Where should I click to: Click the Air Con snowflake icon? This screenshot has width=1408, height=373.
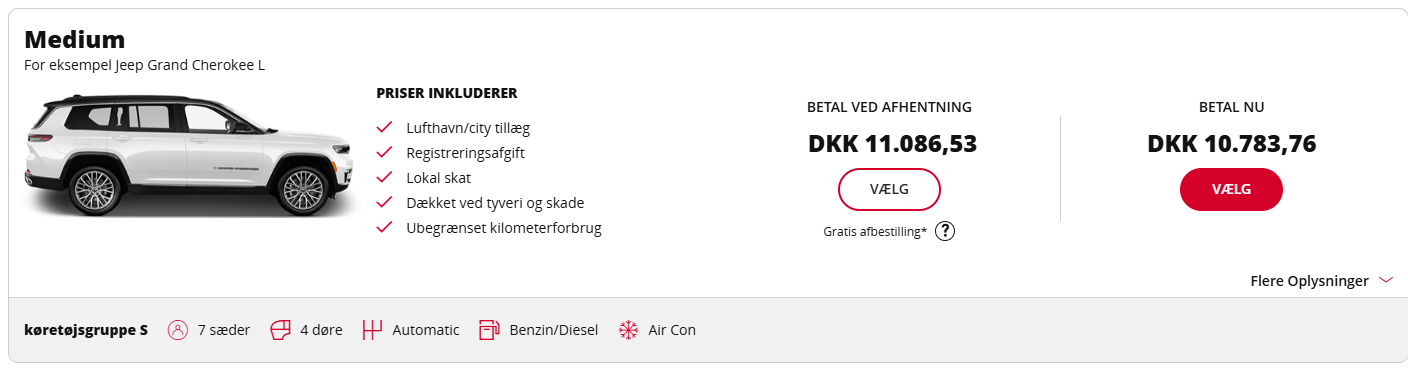[628, 330]
